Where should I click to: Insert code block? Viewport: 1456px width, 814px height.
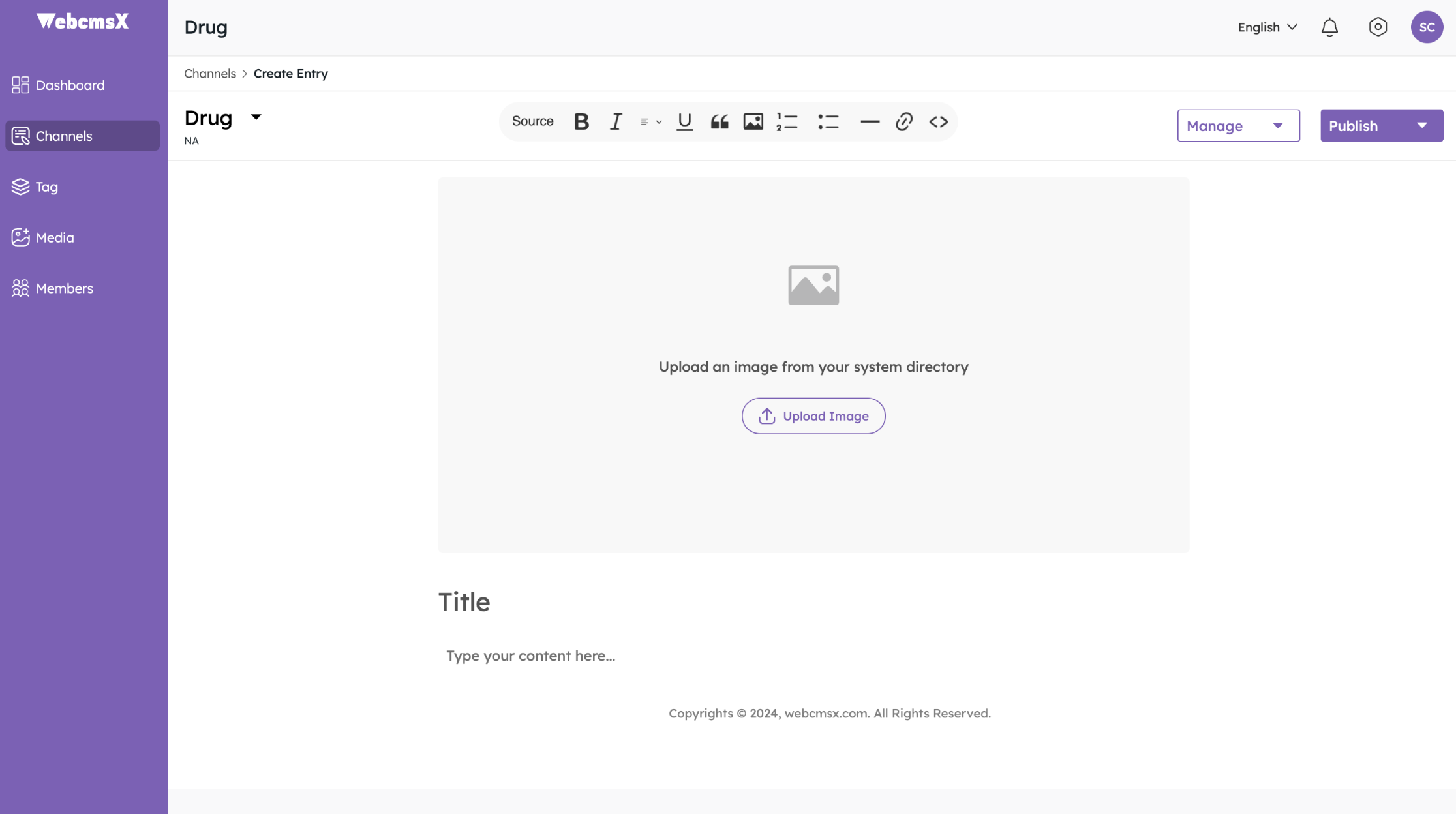(x=938, y=122)
